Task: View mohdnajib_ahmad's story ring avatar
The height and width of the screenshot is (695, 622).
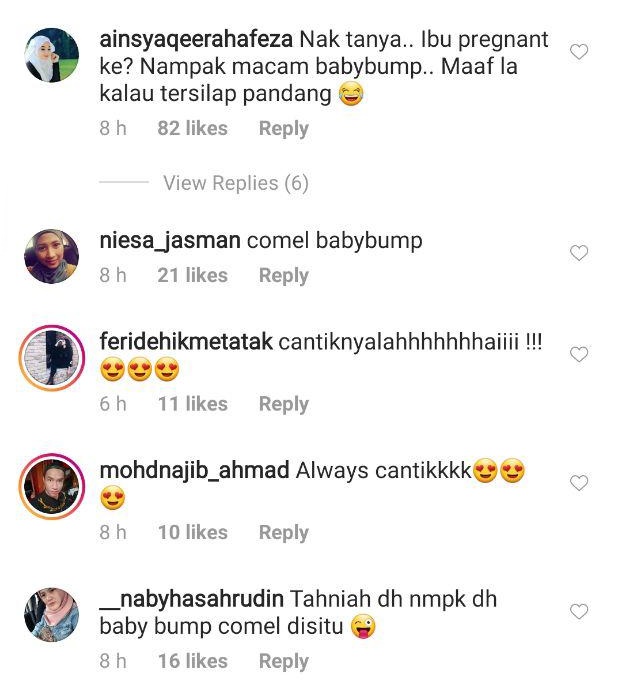Action: 51,486
